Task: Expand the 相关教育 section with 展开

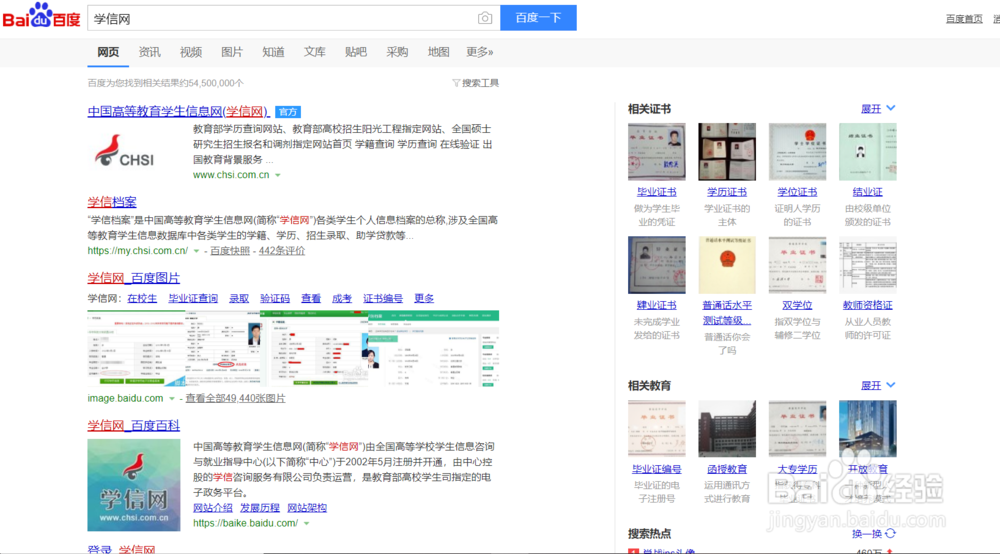Action: pyautogui.click(x=878, y=386)
